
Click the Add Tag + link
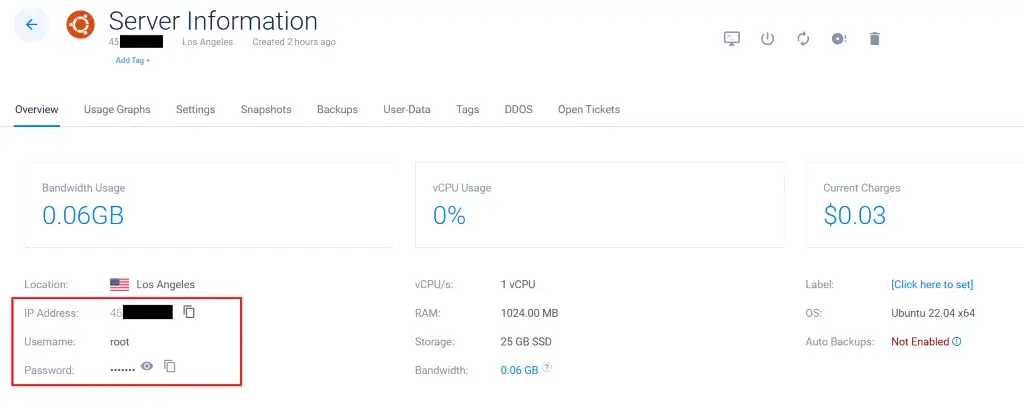point(133,60)
